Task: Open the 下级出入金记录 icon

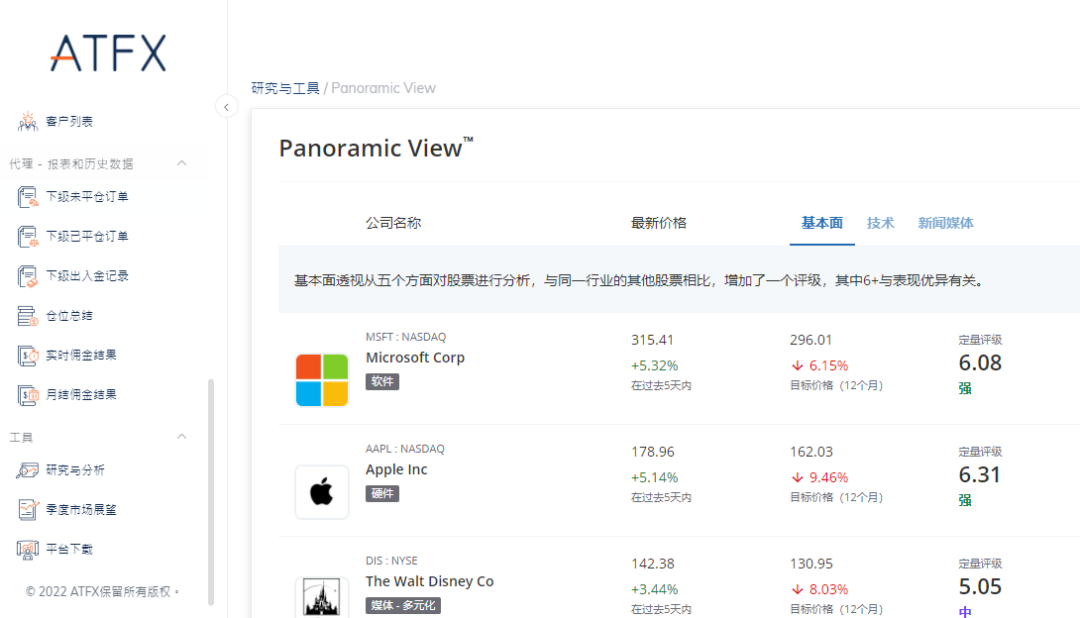Action: [28, 276]
